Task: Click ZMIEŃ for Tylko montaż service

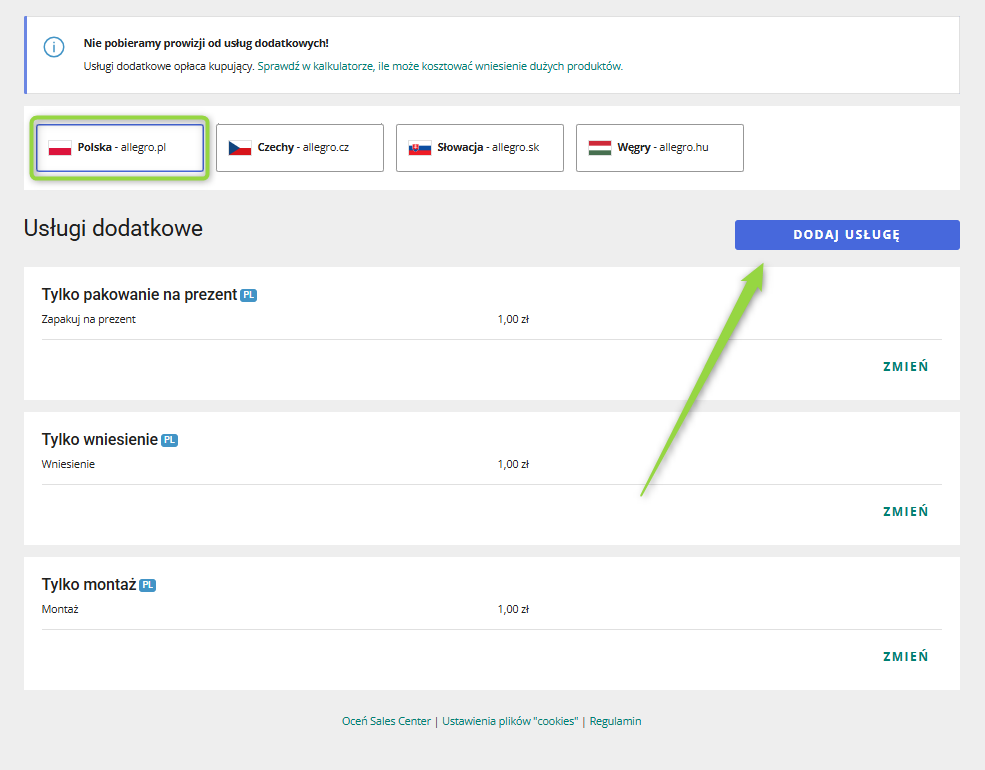Action: pos(905,656)
